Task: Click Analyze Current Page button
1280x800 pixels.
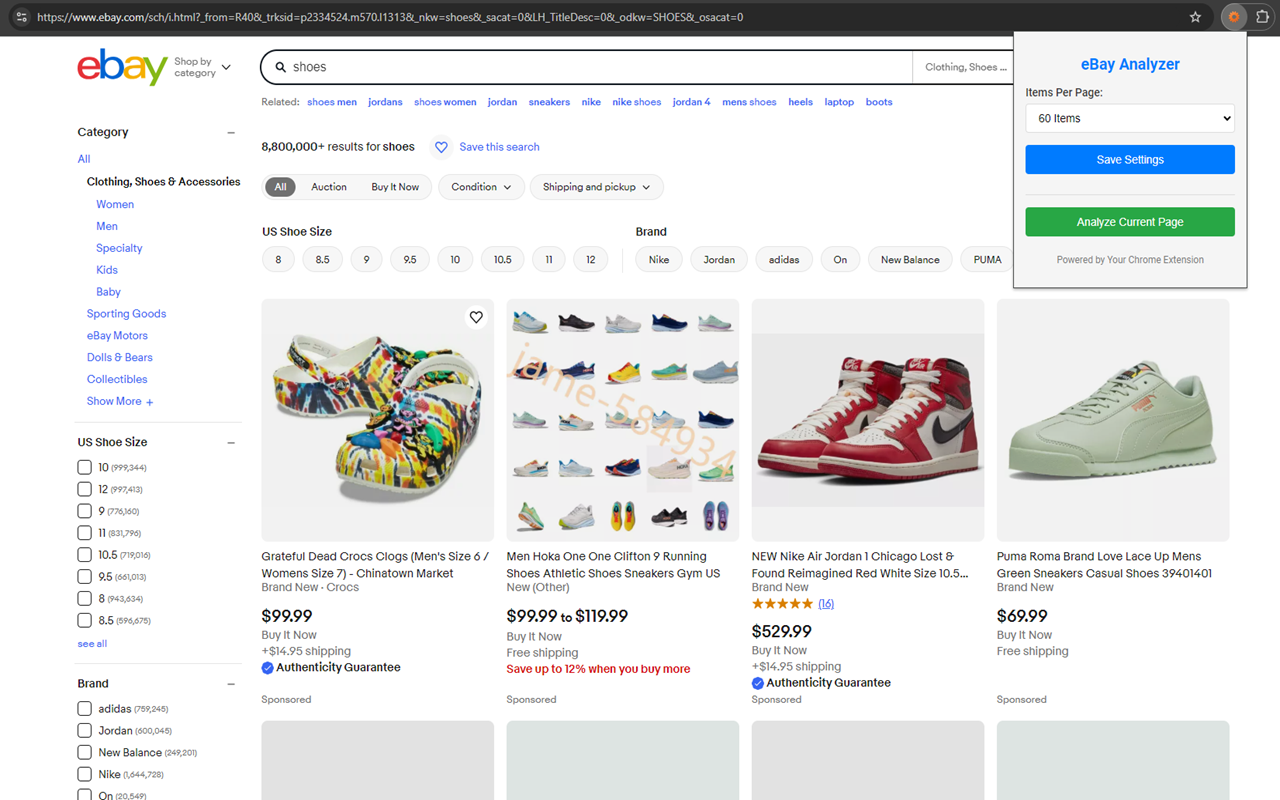Action: pos(1130,222)
